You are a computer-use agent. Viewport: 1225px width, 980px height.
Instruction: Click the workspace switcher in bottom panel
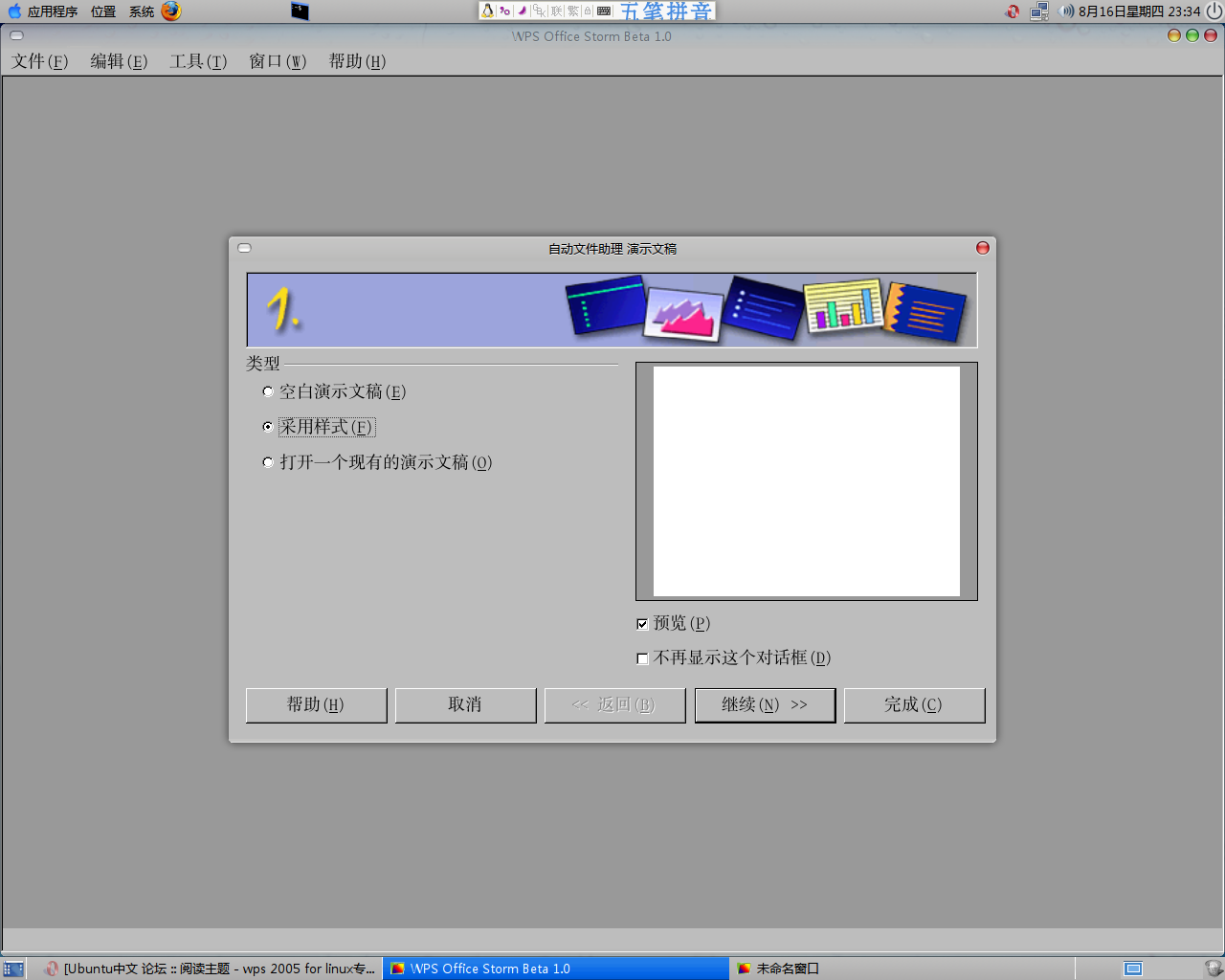click(1133, 969)
